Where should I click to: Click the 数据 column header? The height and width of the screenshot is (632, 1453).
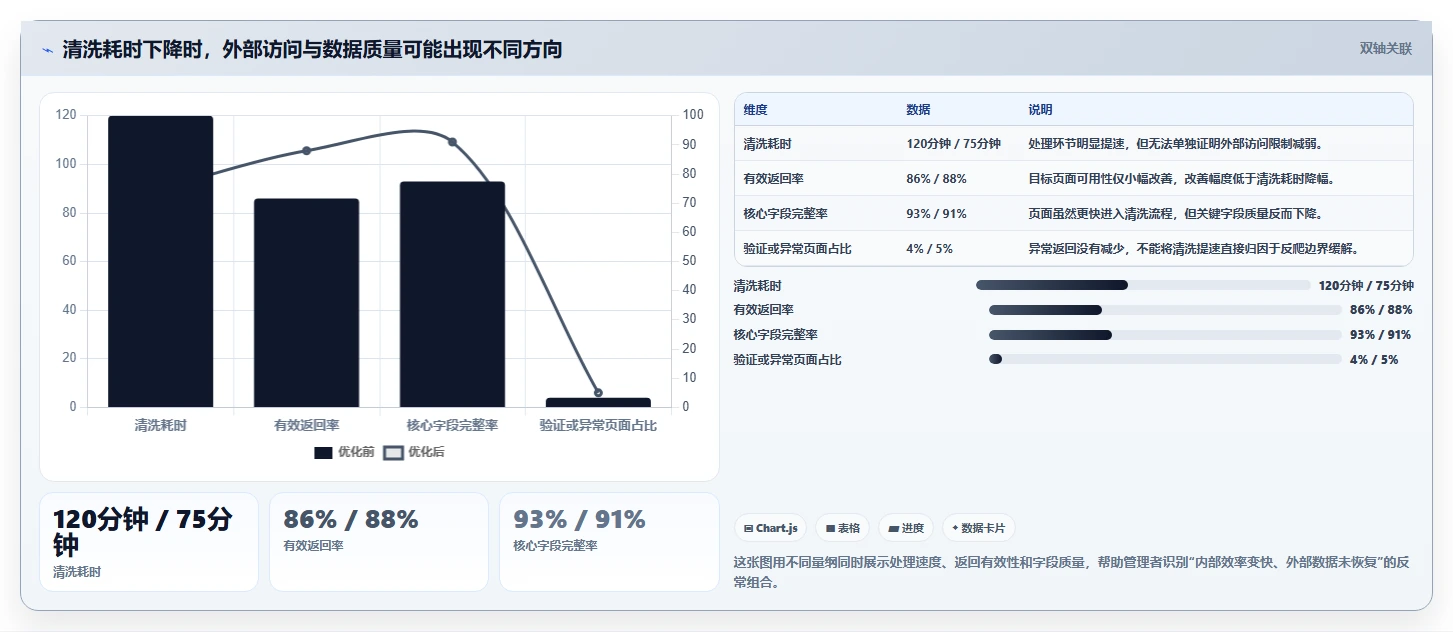[918, 110]
